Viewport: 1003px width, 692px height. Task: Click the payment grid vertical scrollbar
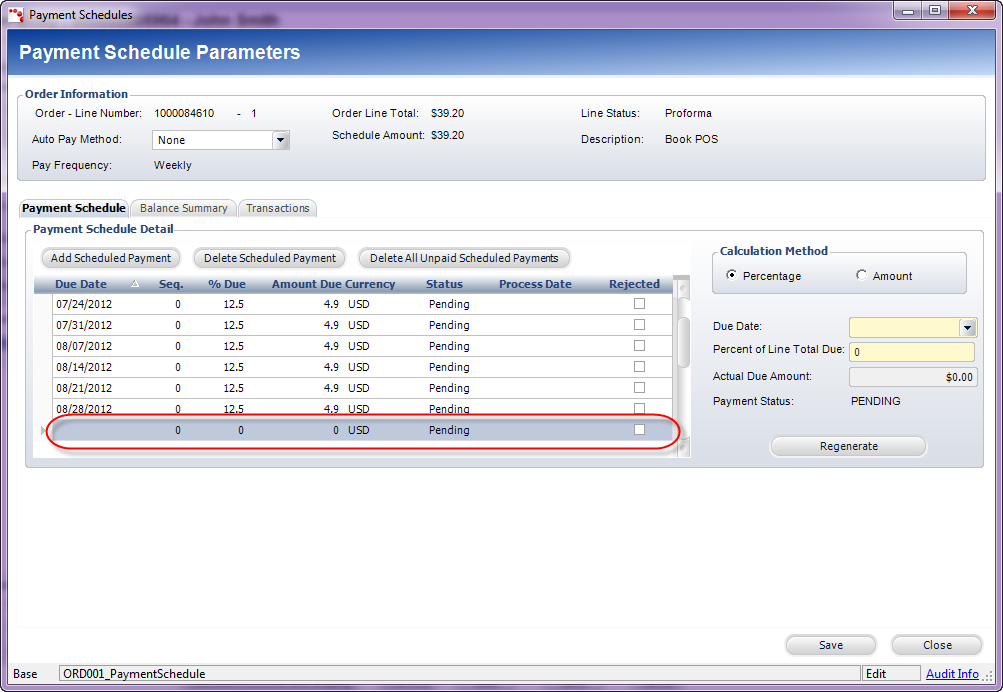coord(684,340)
